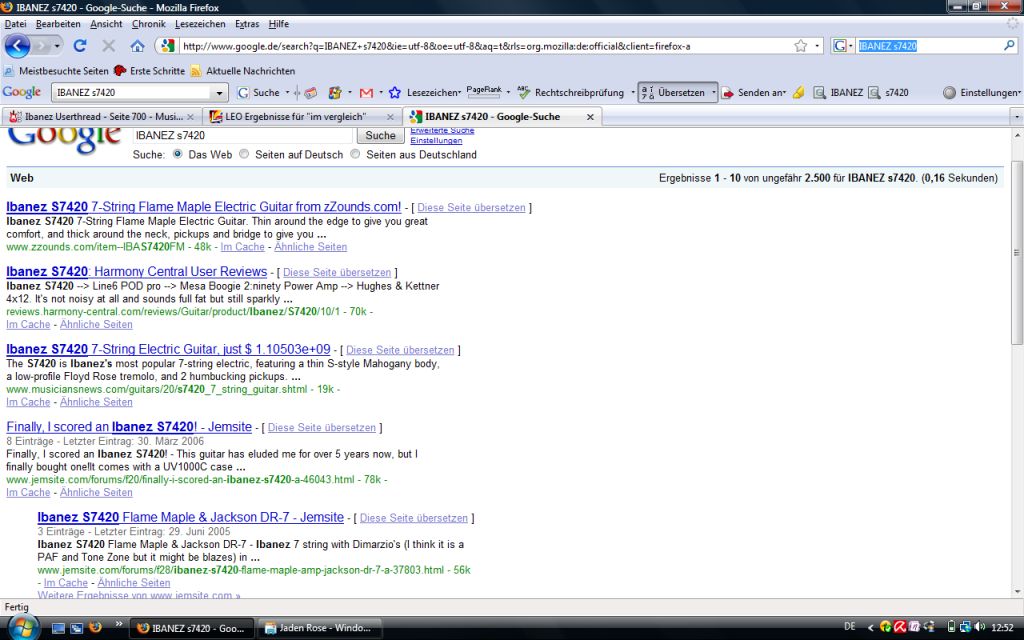Open the Windows Start orb
The height and width of the screenshot is (640, 1024).
tap(22, 628)
